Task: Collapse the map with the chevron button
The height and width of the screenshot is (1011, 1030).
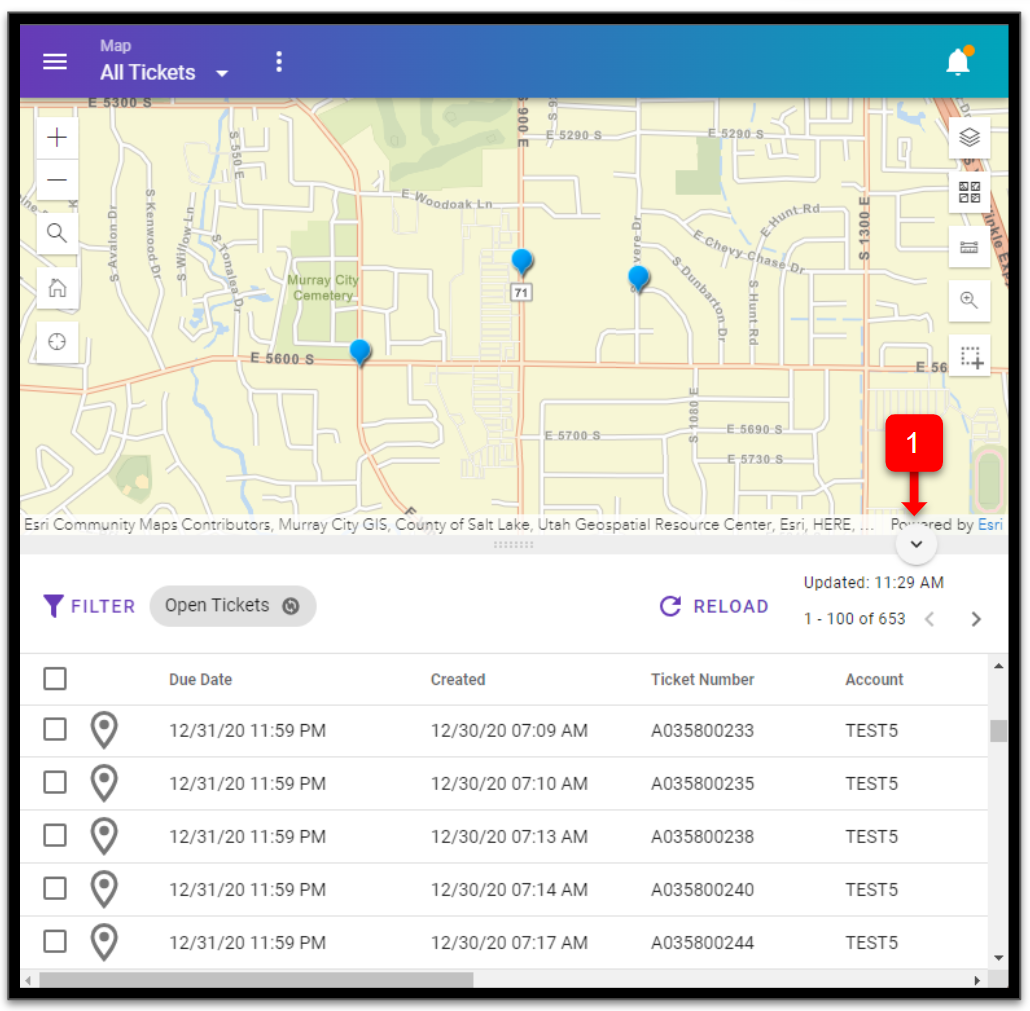Action: 916,543
